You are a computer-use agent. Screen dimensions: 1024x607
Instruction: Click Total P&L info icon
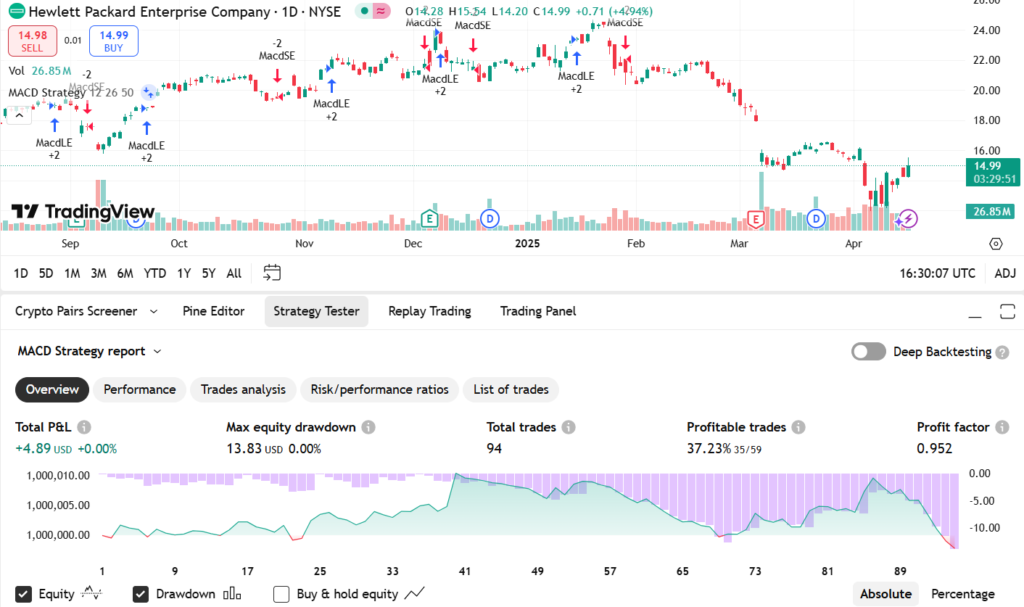coord(84,427)
